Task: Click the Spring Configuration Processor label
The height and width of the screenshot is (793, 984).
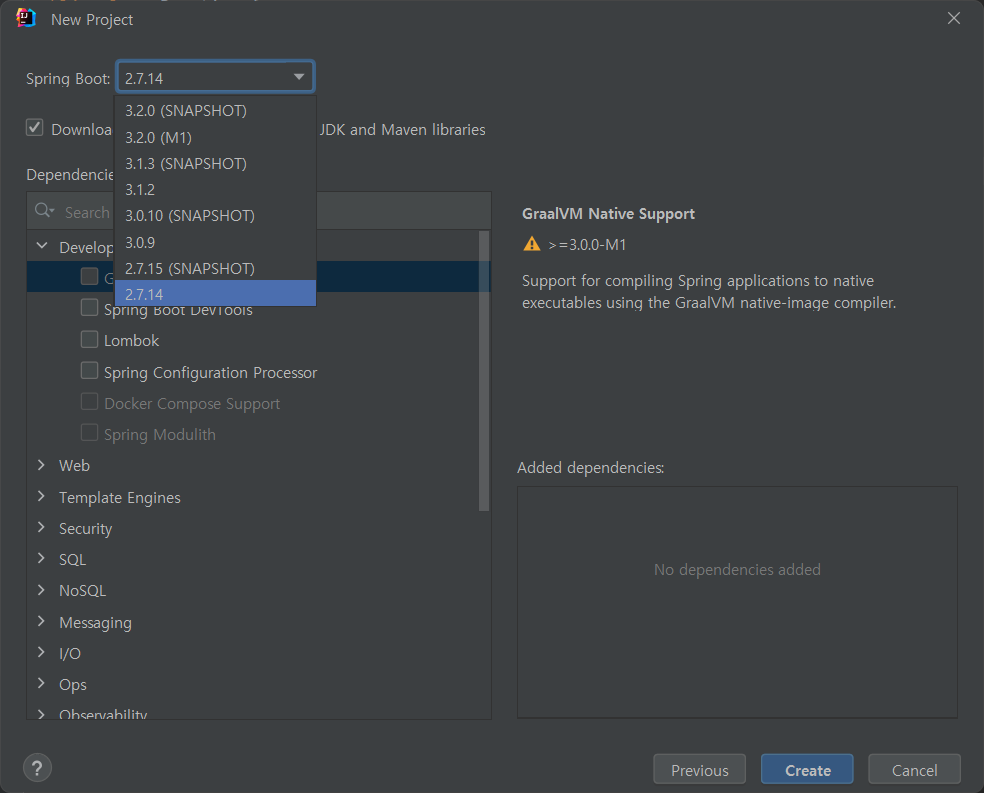Action: click(210, 372)
